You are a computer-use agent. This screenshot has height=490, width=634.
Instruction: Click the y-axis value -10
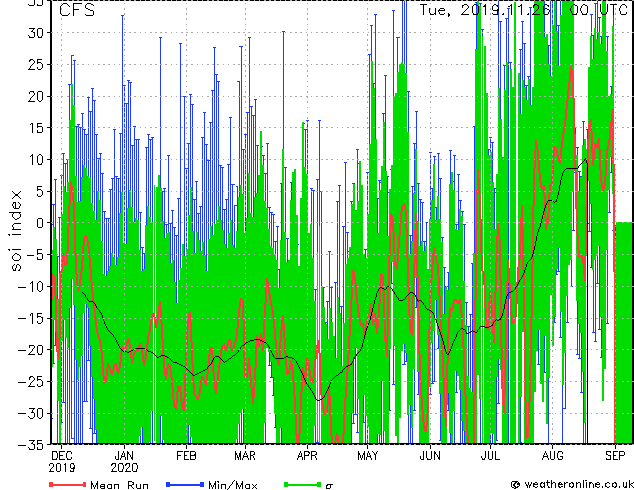pos(32,286)
